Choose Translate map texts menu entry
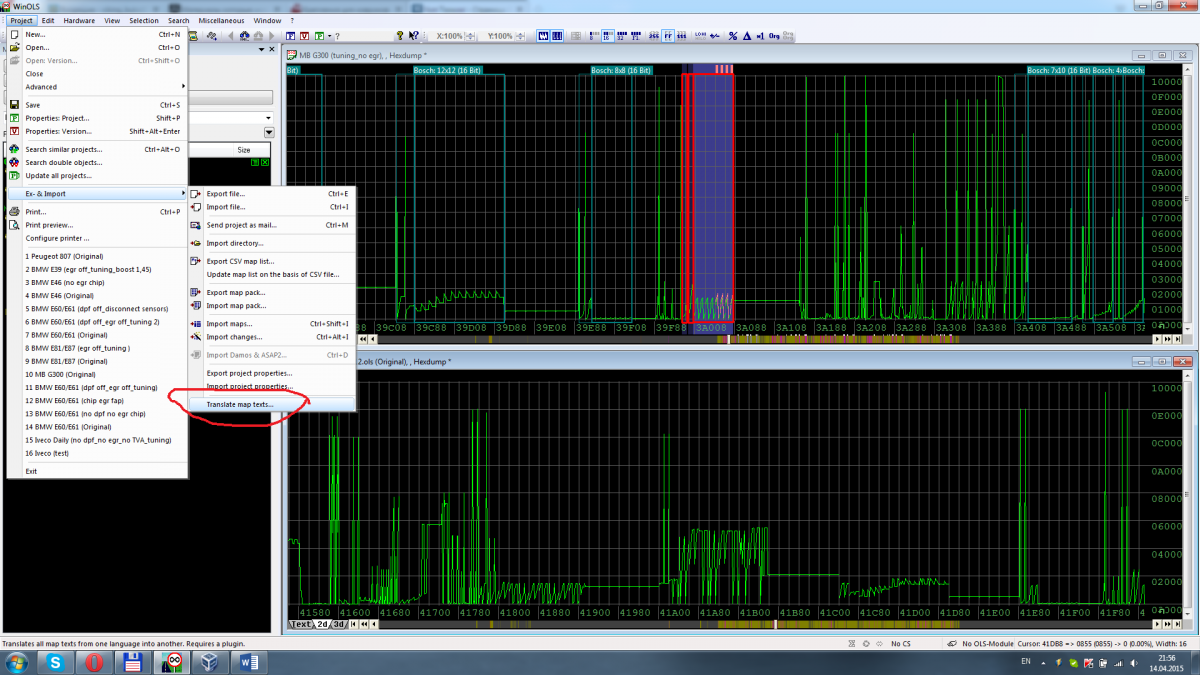 click(239, 404)
